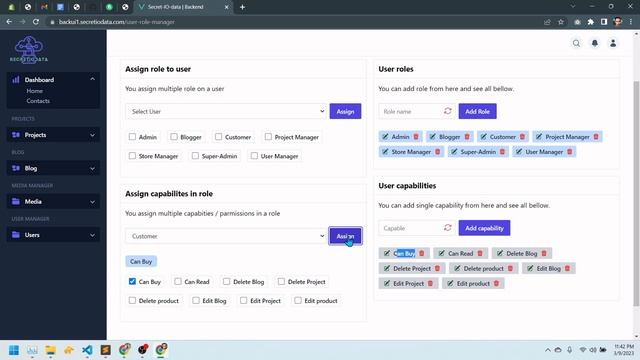This screenshot has width=640, height=360.
Task: Expand the Blog sidebar menu
Action: [x=53, y=168]
